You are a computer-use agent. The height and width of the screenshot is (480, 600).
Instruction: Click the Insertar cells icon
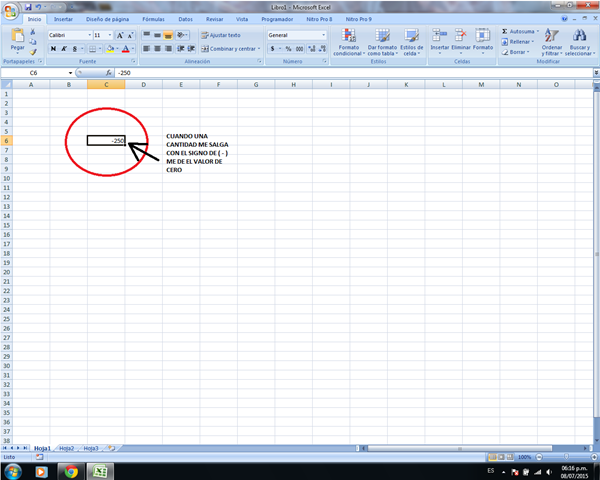(439, 35)
